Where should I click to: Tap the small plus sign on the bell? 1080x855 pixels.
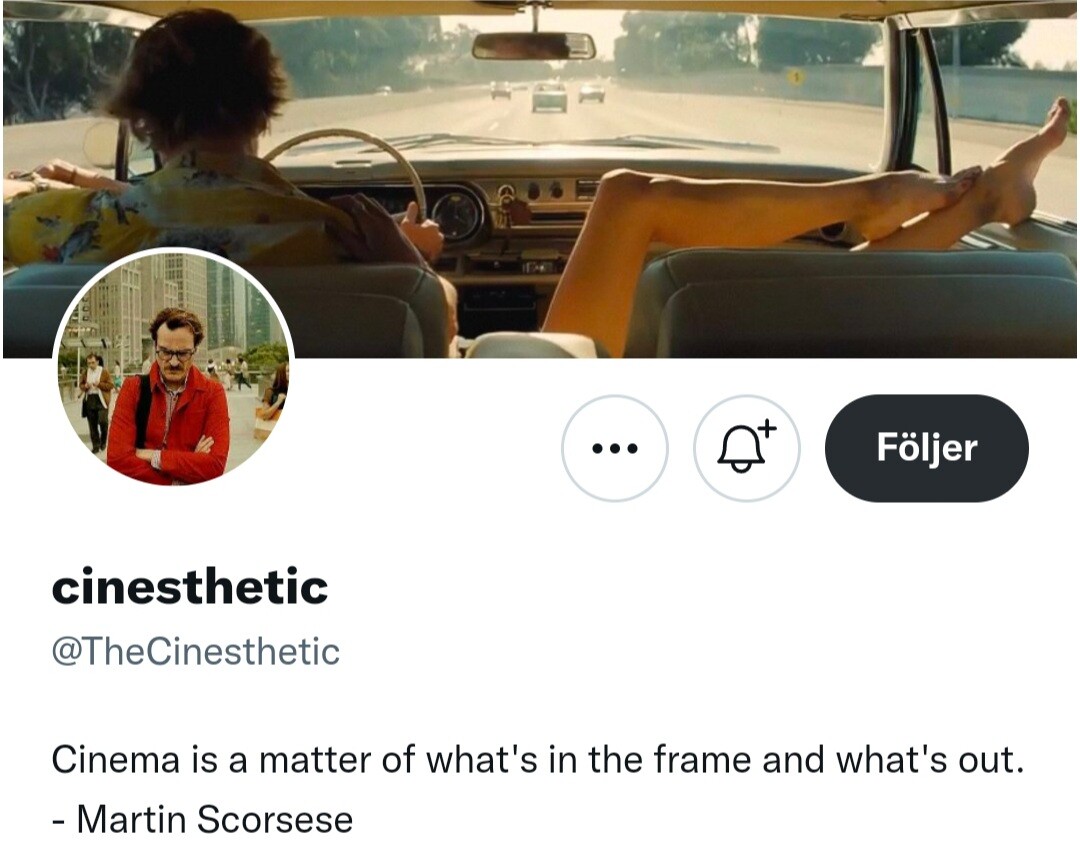pos(768,429)
